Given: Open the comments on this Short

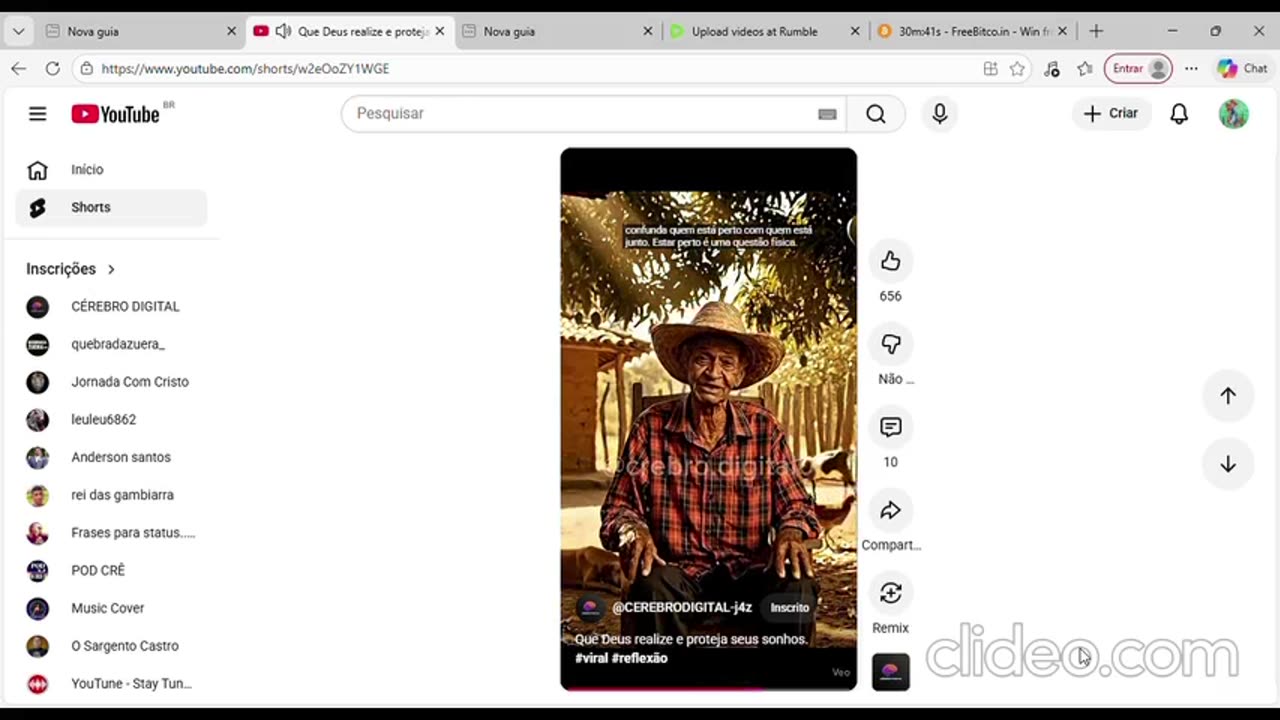Looking at the screenshot, I should point(890,428).
